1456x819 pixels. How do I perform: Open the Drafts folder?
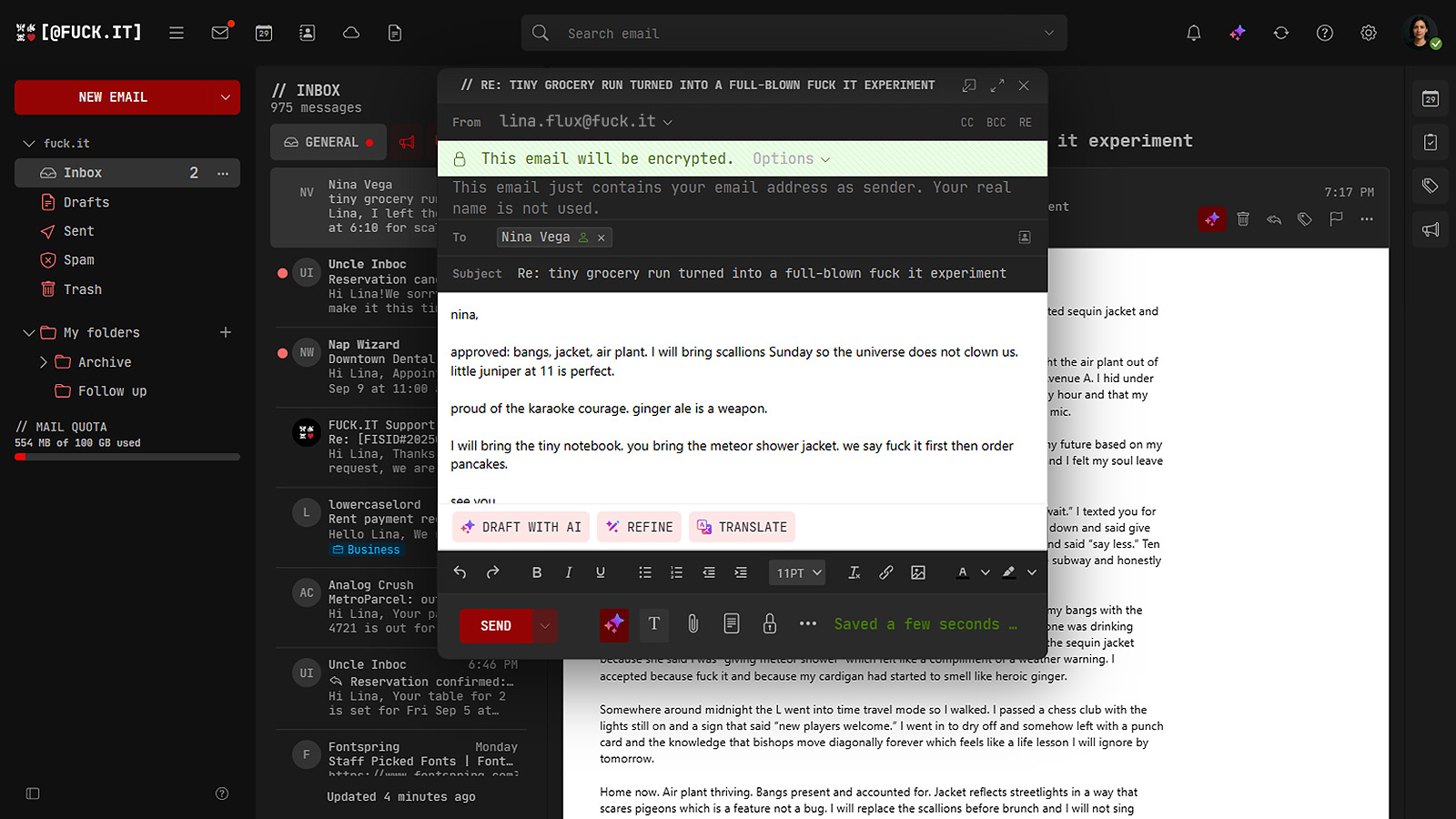pos(86,202)
